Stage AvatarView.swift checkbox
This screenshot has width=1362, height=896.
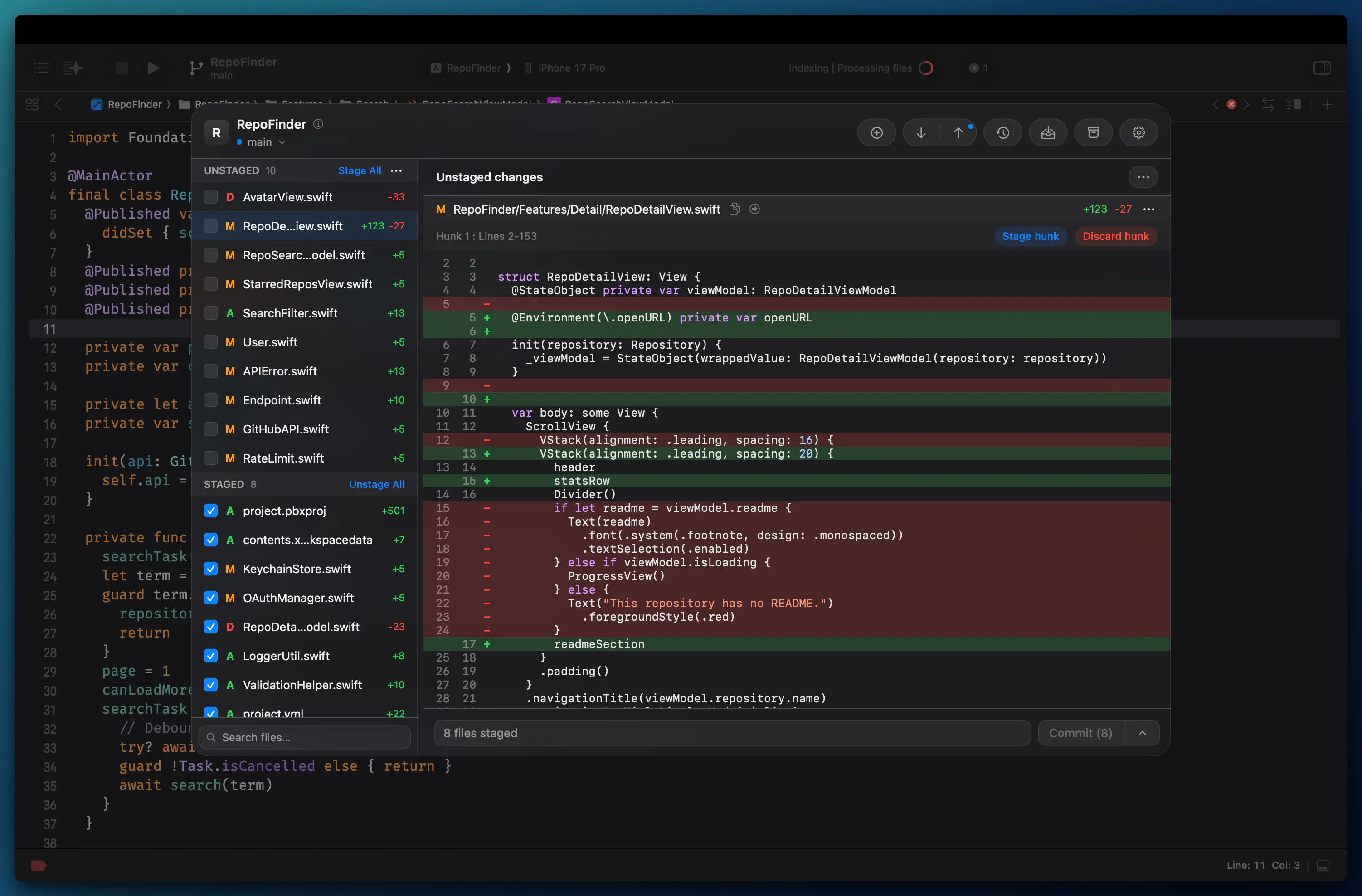click(x=210, y=197)
